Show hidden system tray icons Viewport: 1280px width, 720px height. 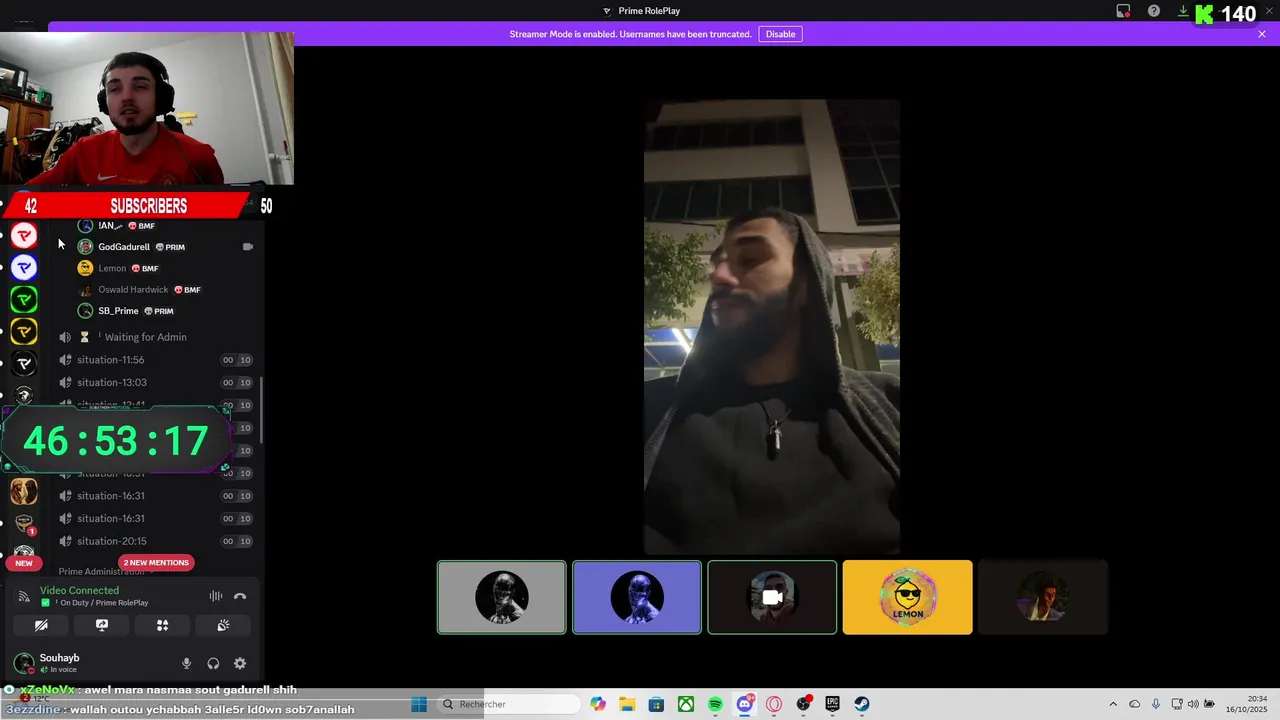1113,704
